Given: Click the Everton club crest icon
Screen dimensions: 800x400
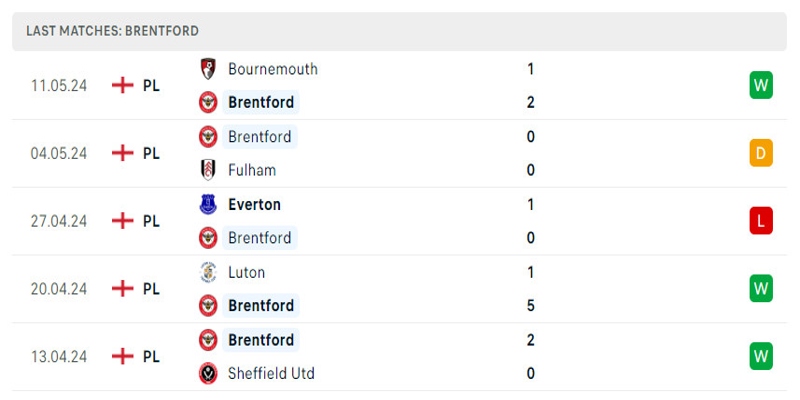Looking at the screenshot, I should point(208,204).
